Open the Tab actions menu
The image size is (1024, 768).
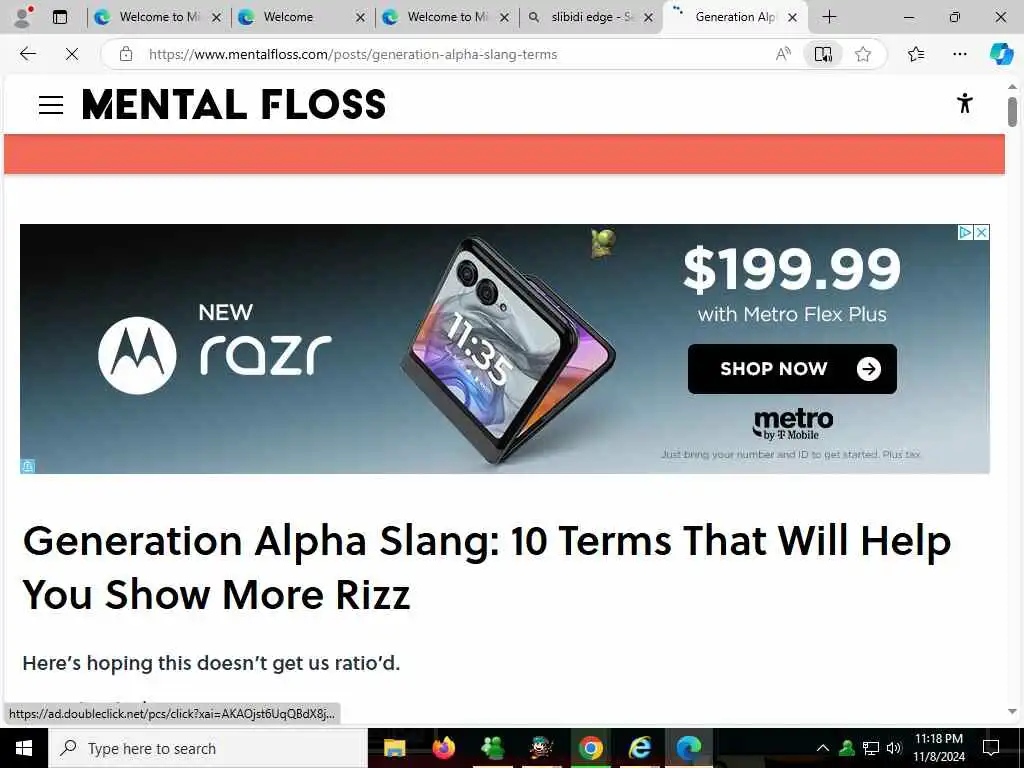[60, 17]
